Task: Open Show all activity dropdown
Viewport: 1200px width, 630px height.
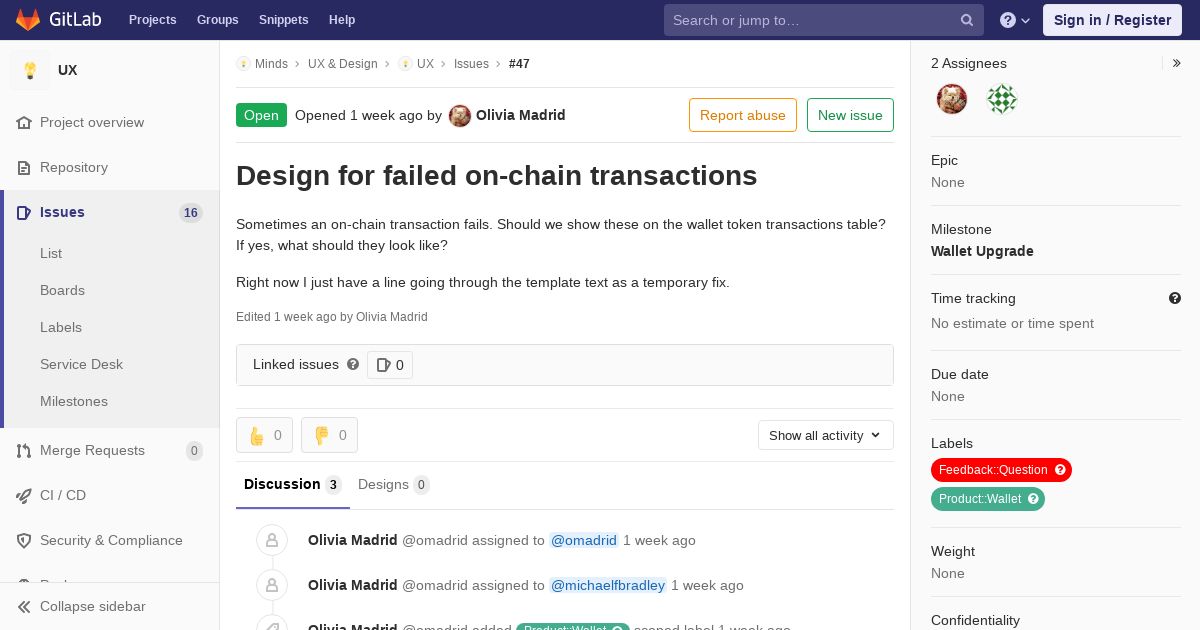Action: tap(825, 435)
